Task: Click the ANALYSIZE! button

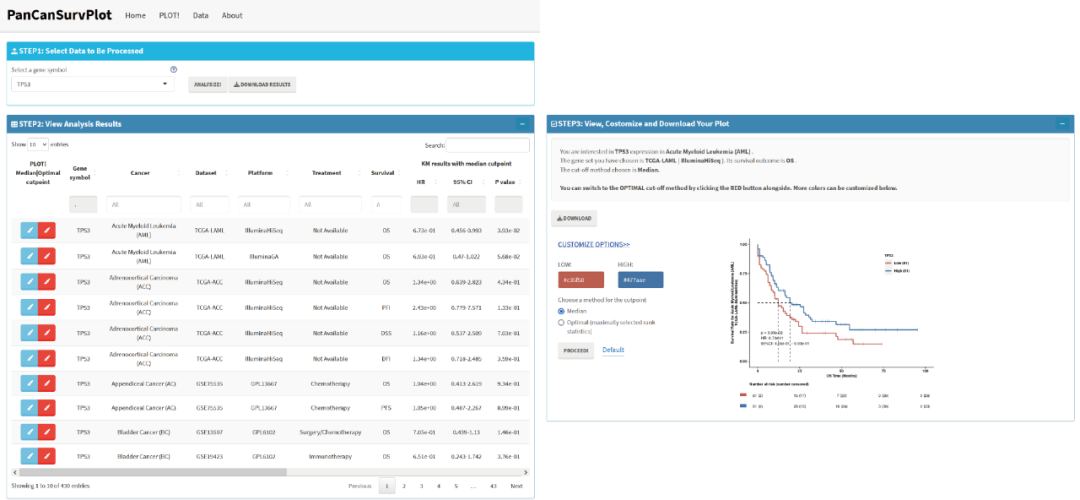Action: (207, 84)
